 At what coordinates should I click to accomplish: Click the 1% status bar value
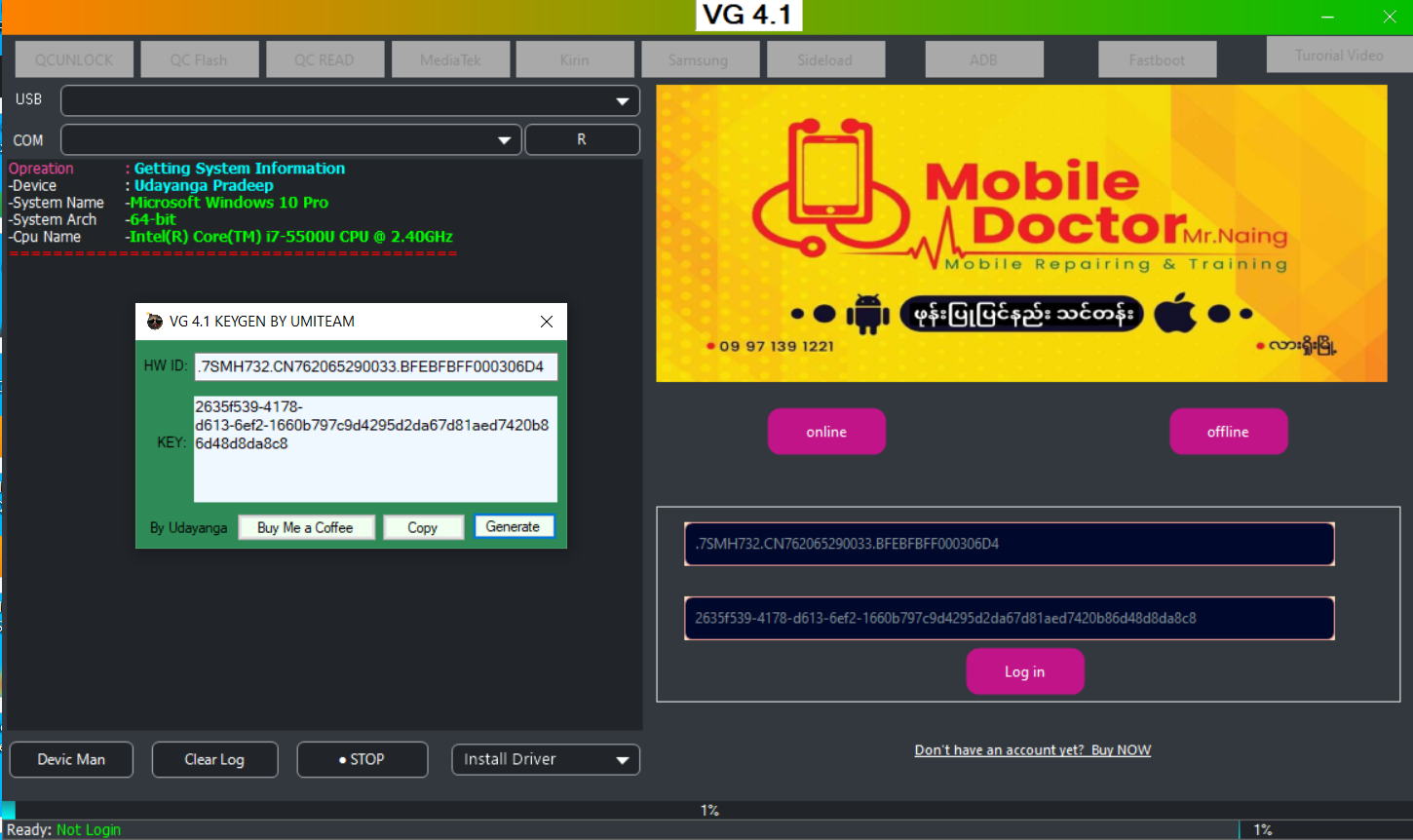point(1263,829)
